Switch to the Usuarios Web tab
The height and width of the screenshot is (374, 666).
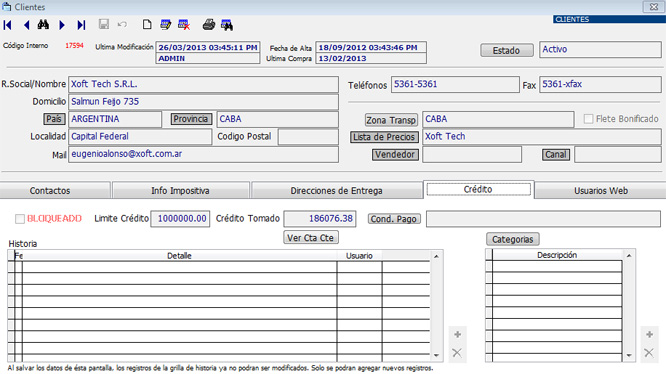coord(601,191)
